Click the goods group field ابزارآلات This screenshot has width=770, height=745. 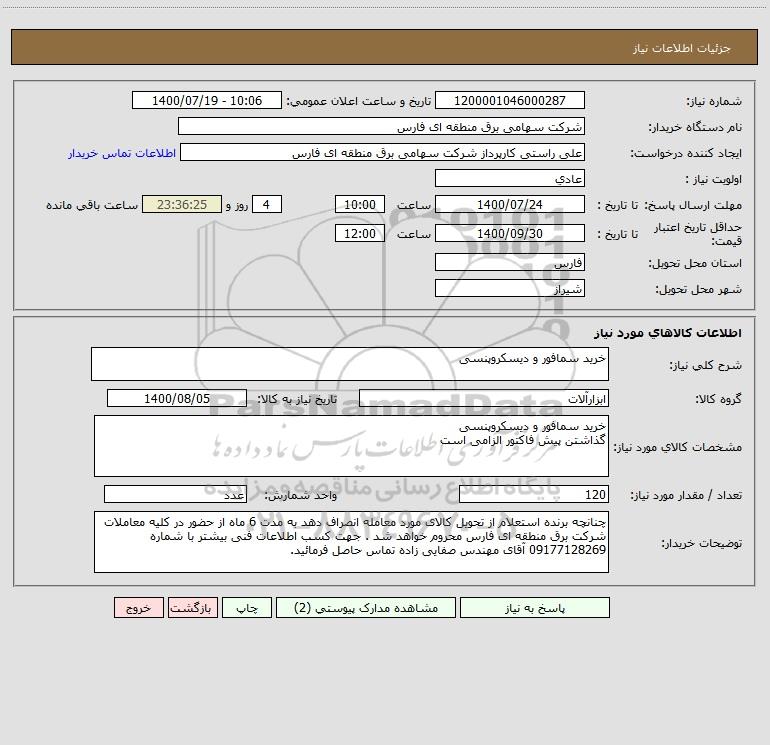484,398
